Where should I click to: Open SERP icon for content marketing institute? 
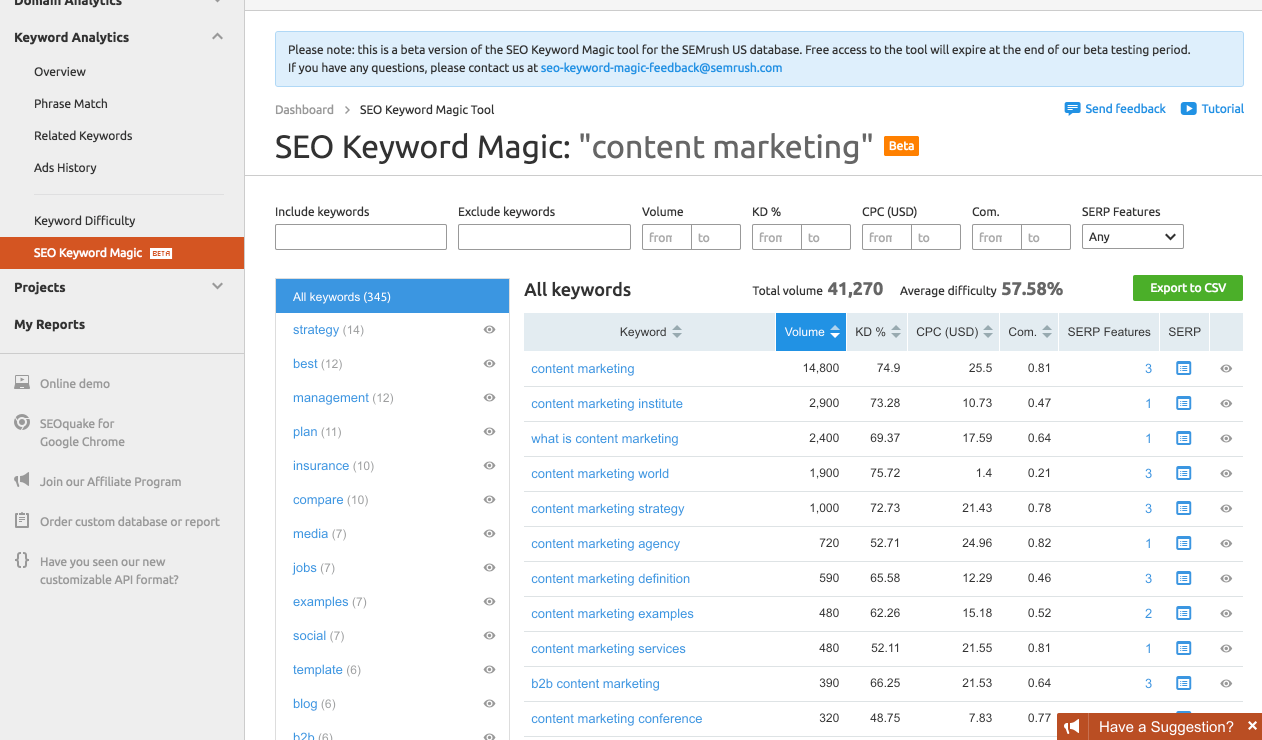pyautogui.click(x=1184, y=403)
